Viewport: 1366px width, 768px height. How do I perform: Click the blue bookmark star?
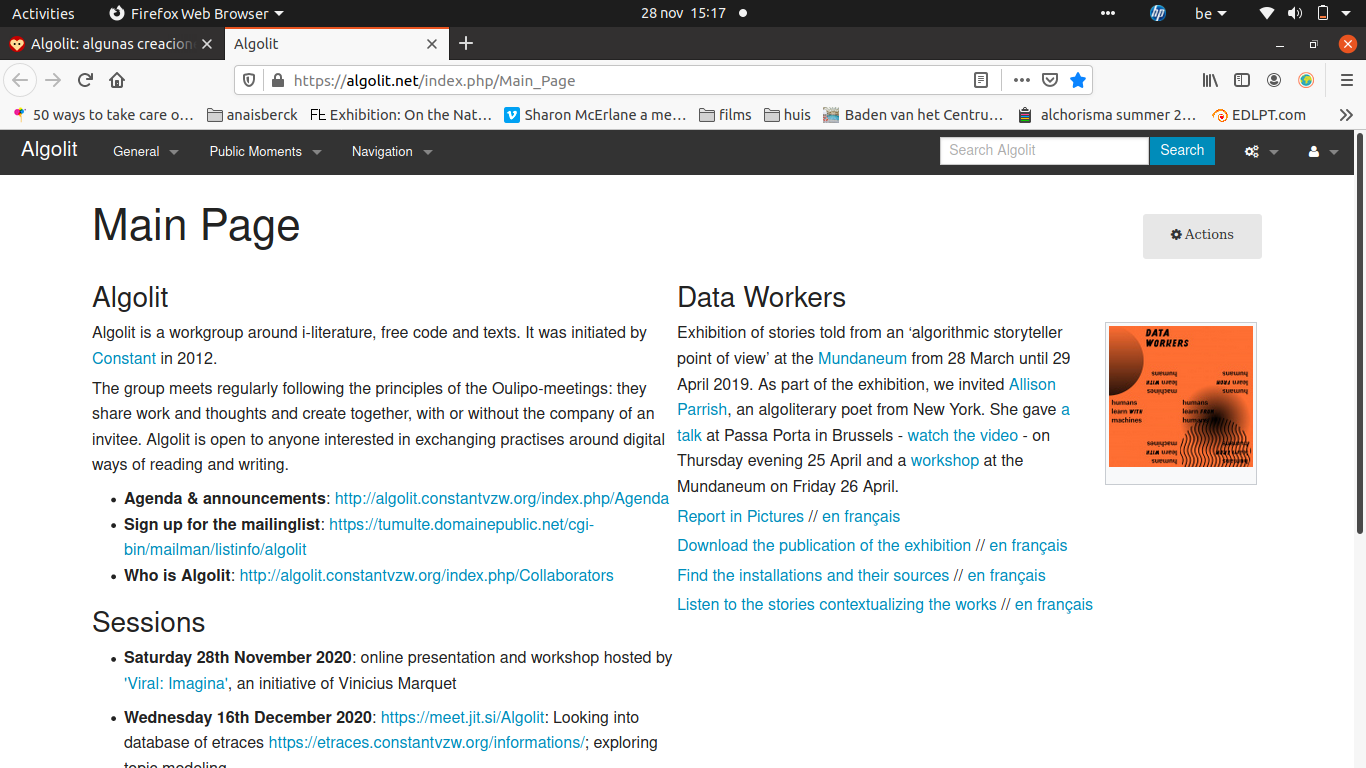pyautogui.click(x=1077, y=80)
